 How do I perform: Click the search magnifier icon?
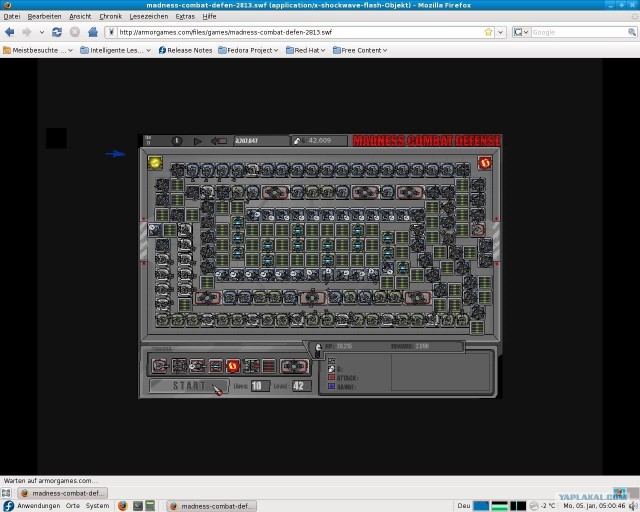tap(632, 32)
